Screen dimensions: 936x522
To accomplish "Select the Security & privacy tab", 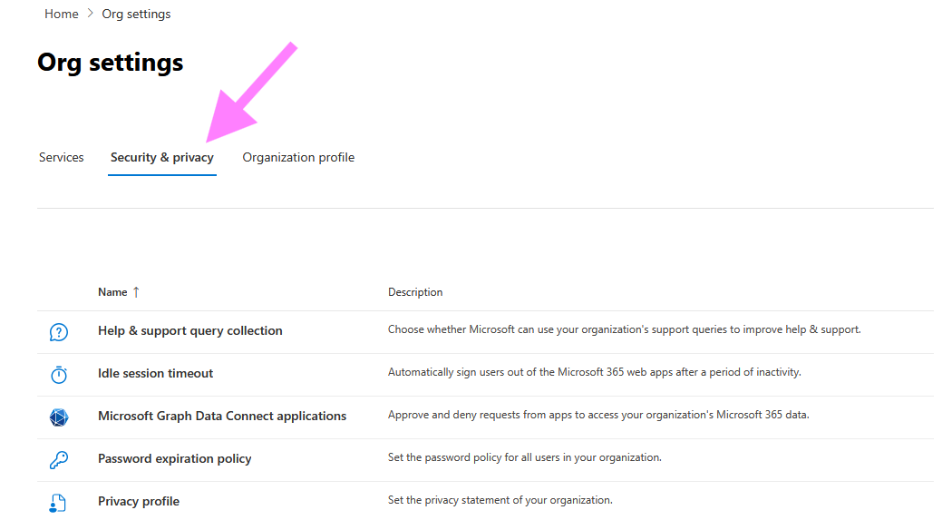I will coord(162,157).
